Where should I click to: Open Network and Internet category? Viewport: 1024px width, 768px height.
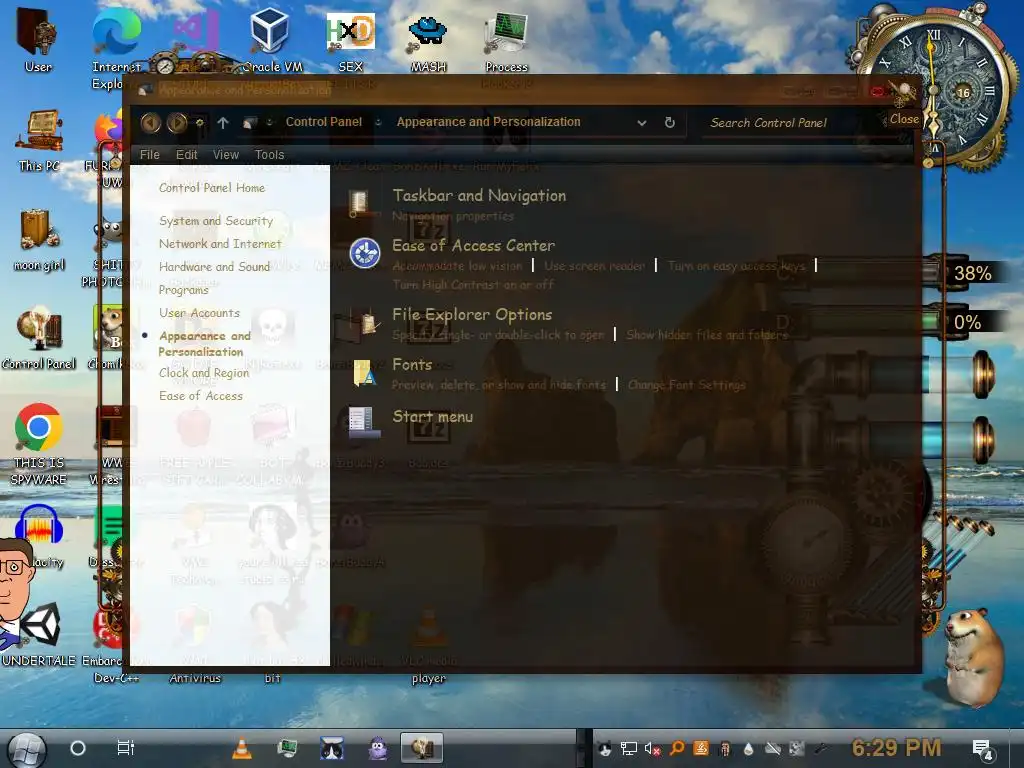(220, 244)
